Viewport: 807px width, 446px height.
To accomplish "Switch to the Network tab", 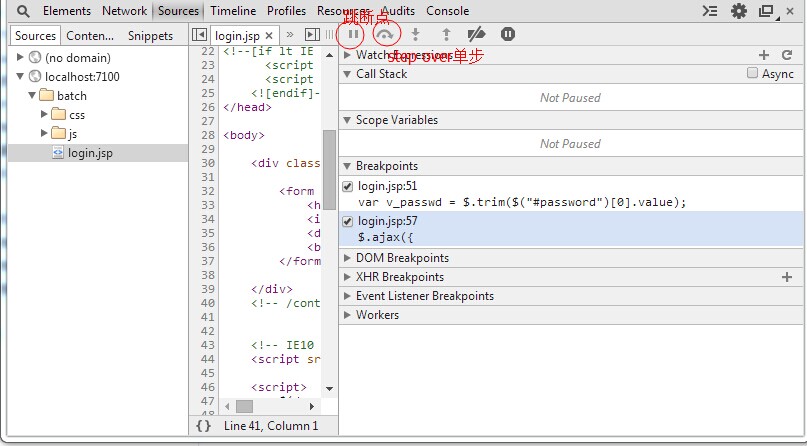I will 125,11.
